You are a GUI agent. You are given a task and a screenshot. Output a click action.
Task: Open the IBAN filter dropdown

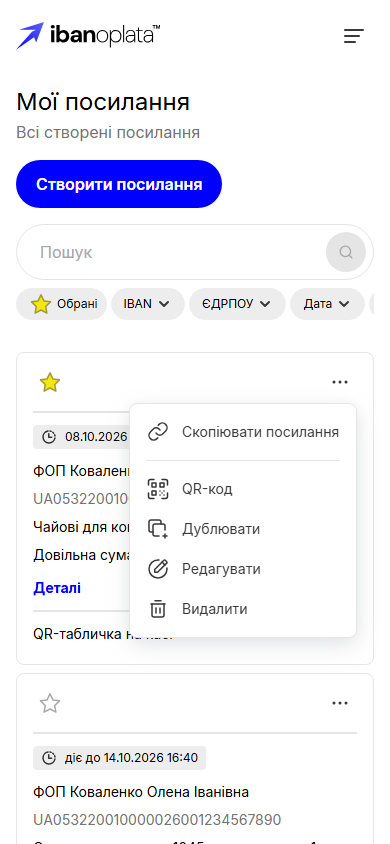[x=148, y=304]
